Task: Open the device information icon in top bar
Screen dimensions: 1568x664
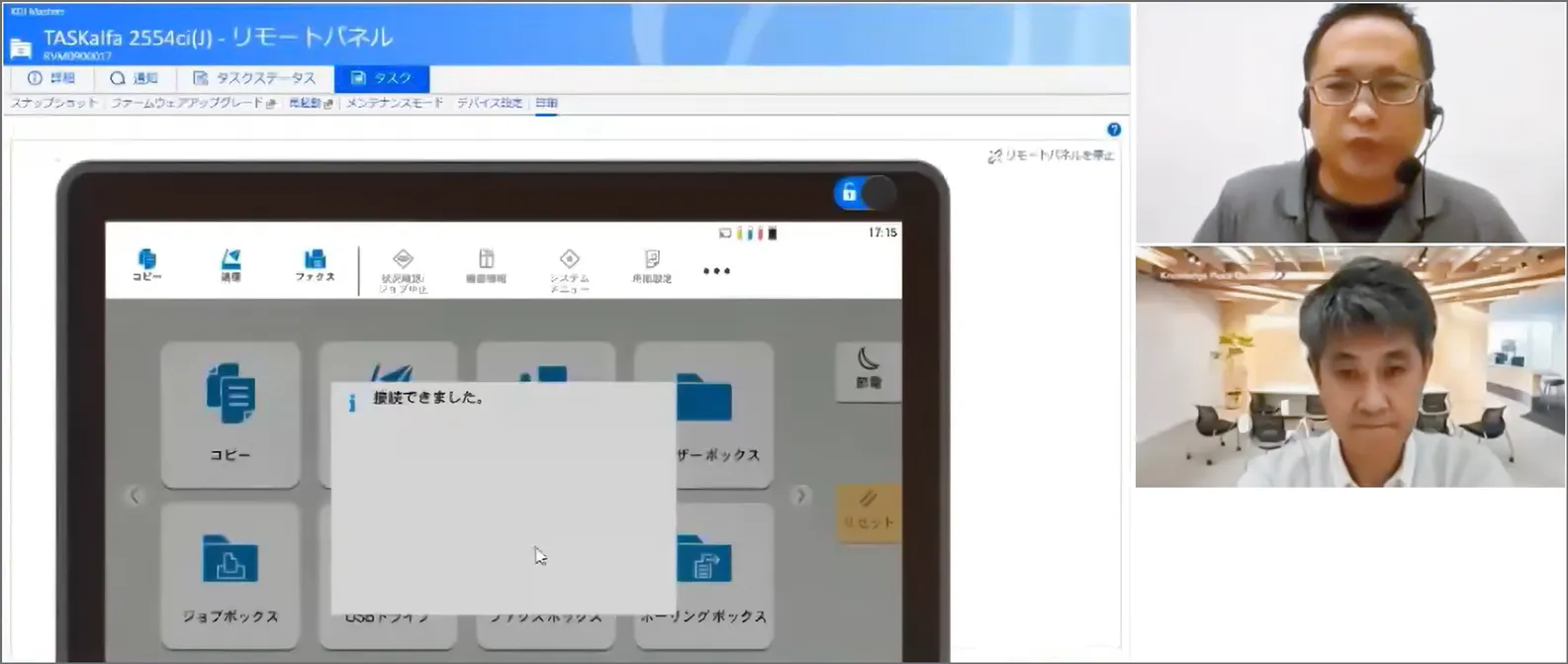Action: coord(486,267)
